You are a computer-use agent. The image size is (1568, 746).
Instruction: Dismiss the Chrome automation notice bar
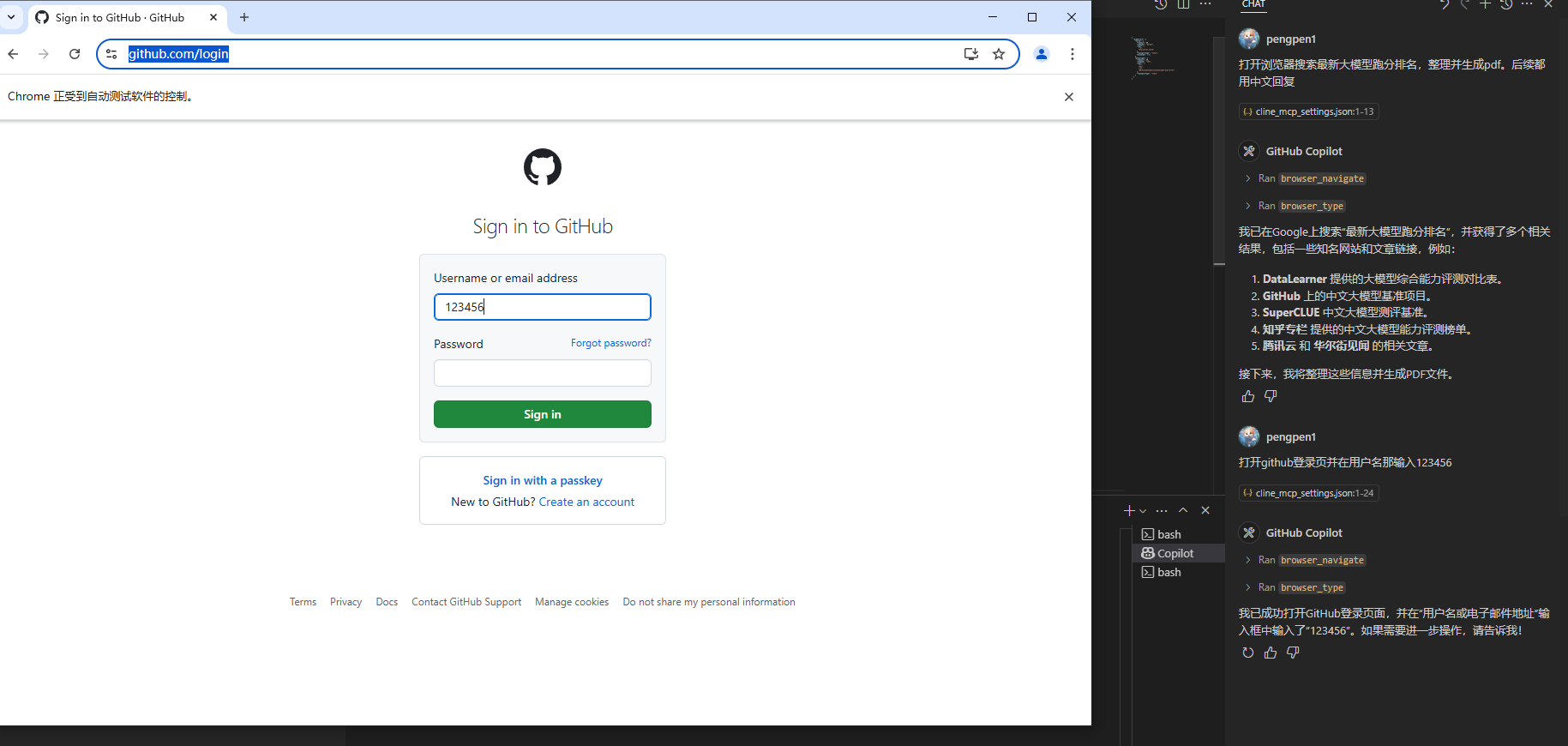(1069, 97)
